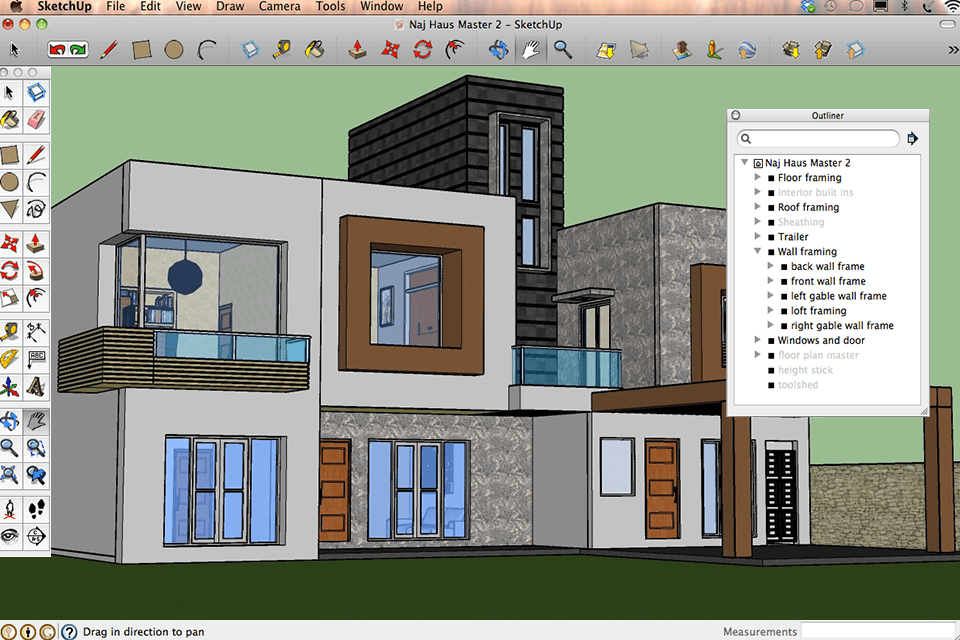This screenshot has height=640, width=960.
Task: Select the Eraser tool
Action: pyautogui.click(x=38, y=119)
